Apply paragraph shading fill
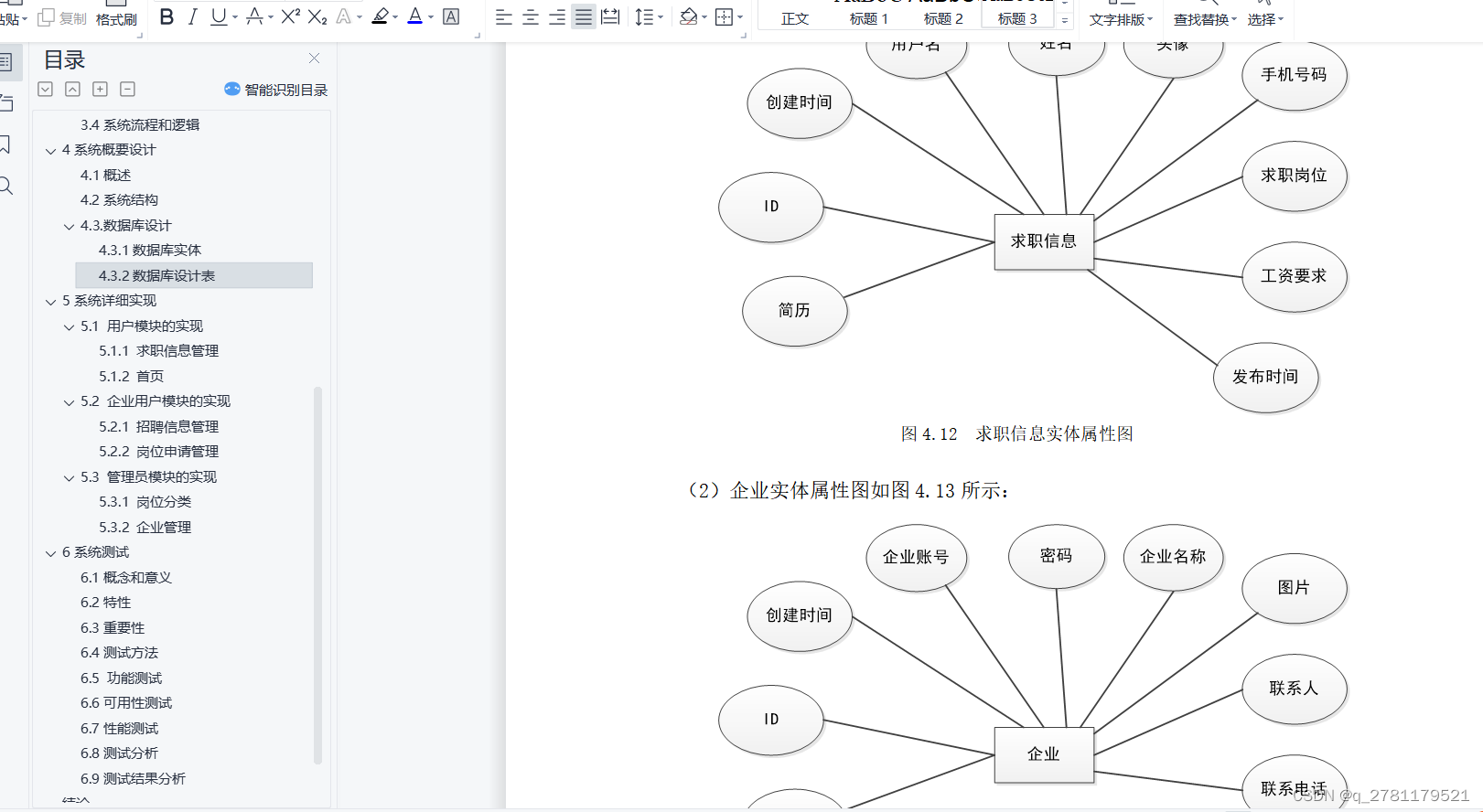The height and width of the screenshot is (812, 1483). point(689,16)
